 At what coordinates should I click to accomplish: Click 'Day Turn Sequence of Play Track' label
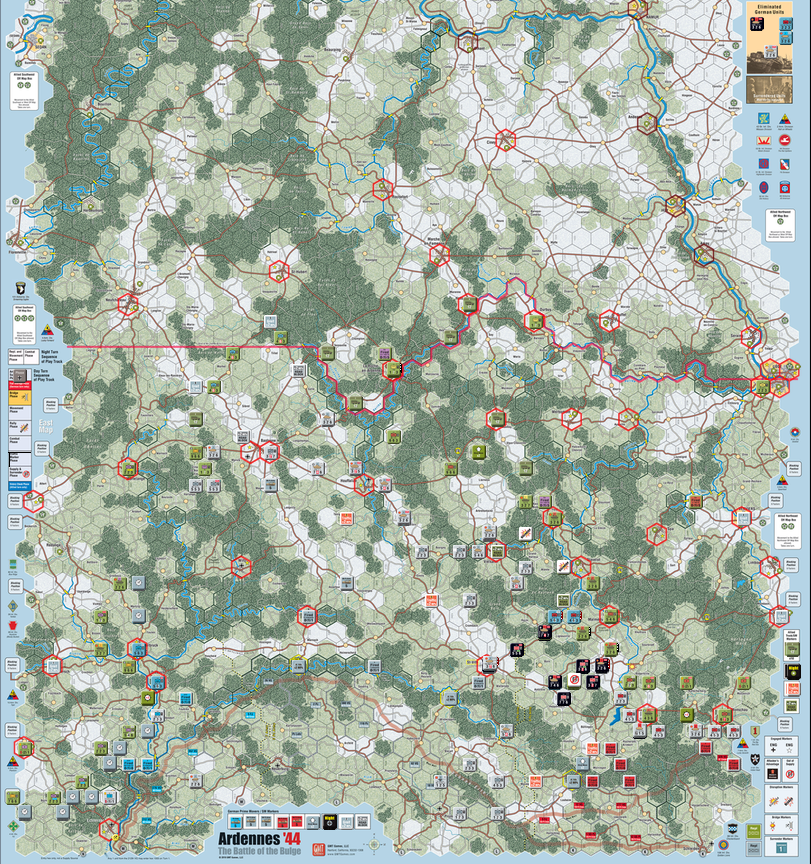point(44,375)
